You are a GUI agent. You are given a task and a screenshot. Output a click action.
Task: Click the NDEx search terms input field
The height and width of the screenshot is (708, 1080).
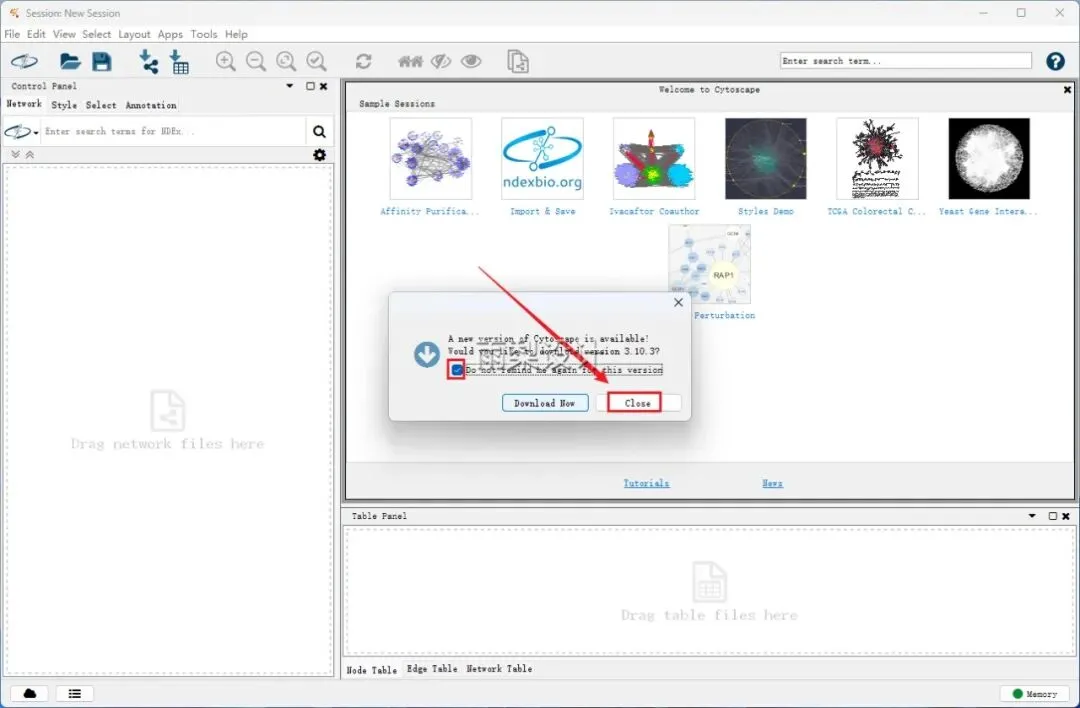[173, 131]
